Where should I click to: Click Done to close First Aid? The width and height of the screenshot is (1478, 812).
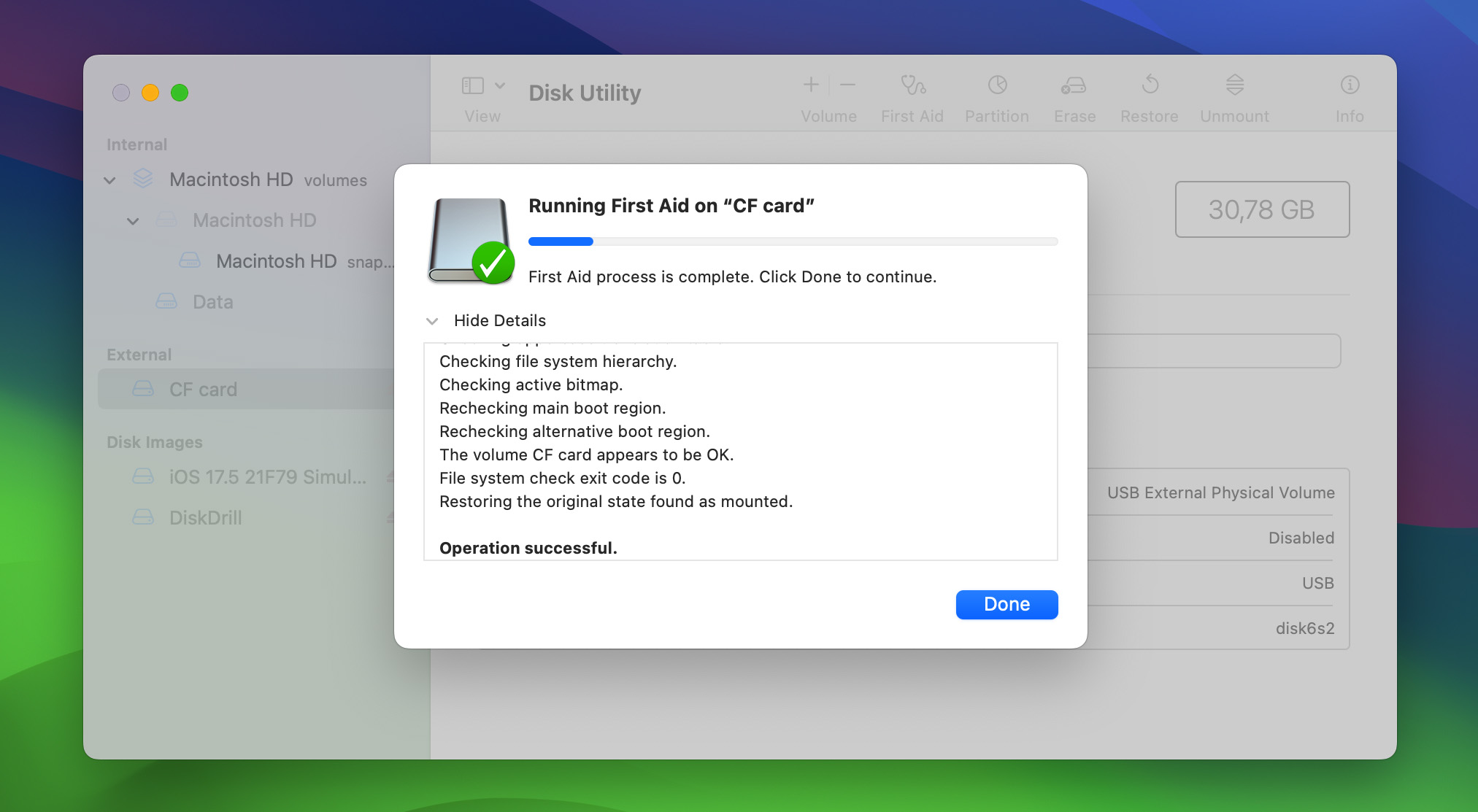pyautogui.click(x=1006, y=604)
